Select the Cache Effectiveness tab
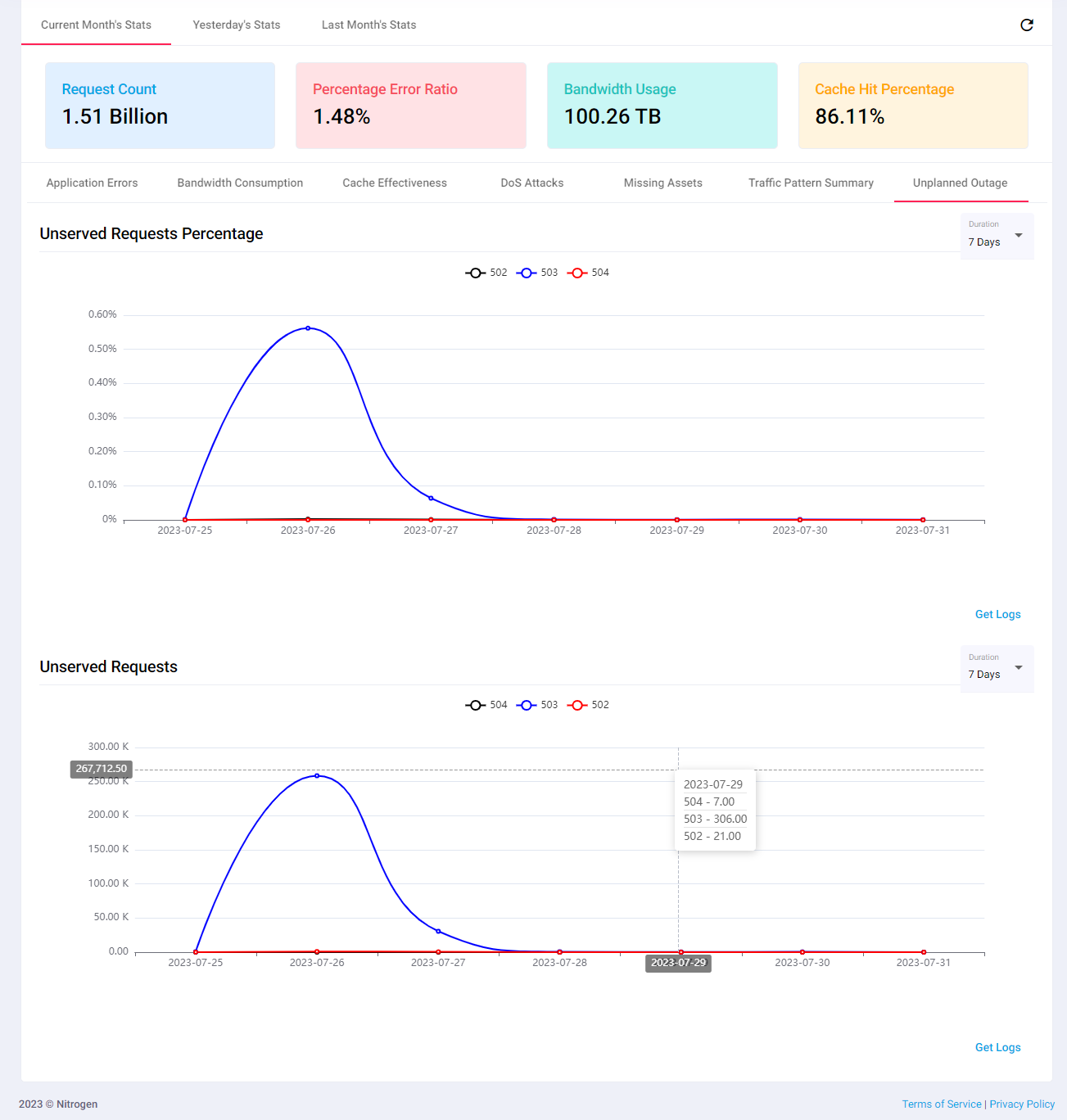 point(395,183)
